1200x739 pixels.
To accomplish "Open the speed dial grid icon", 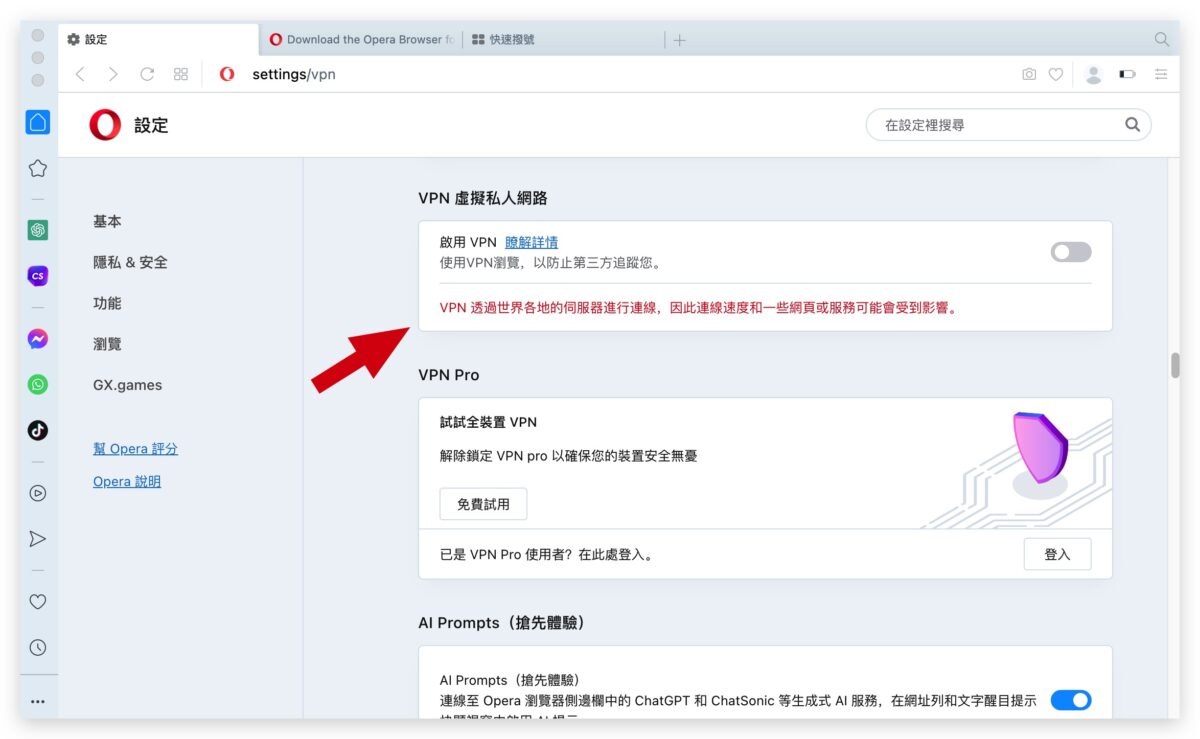I will point(181,74).
